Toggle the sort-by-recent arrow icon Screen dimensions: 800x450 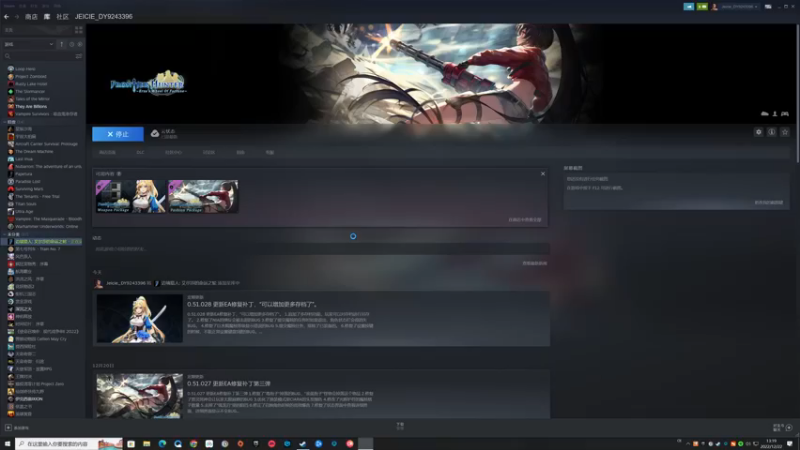(x=62, y=44)
